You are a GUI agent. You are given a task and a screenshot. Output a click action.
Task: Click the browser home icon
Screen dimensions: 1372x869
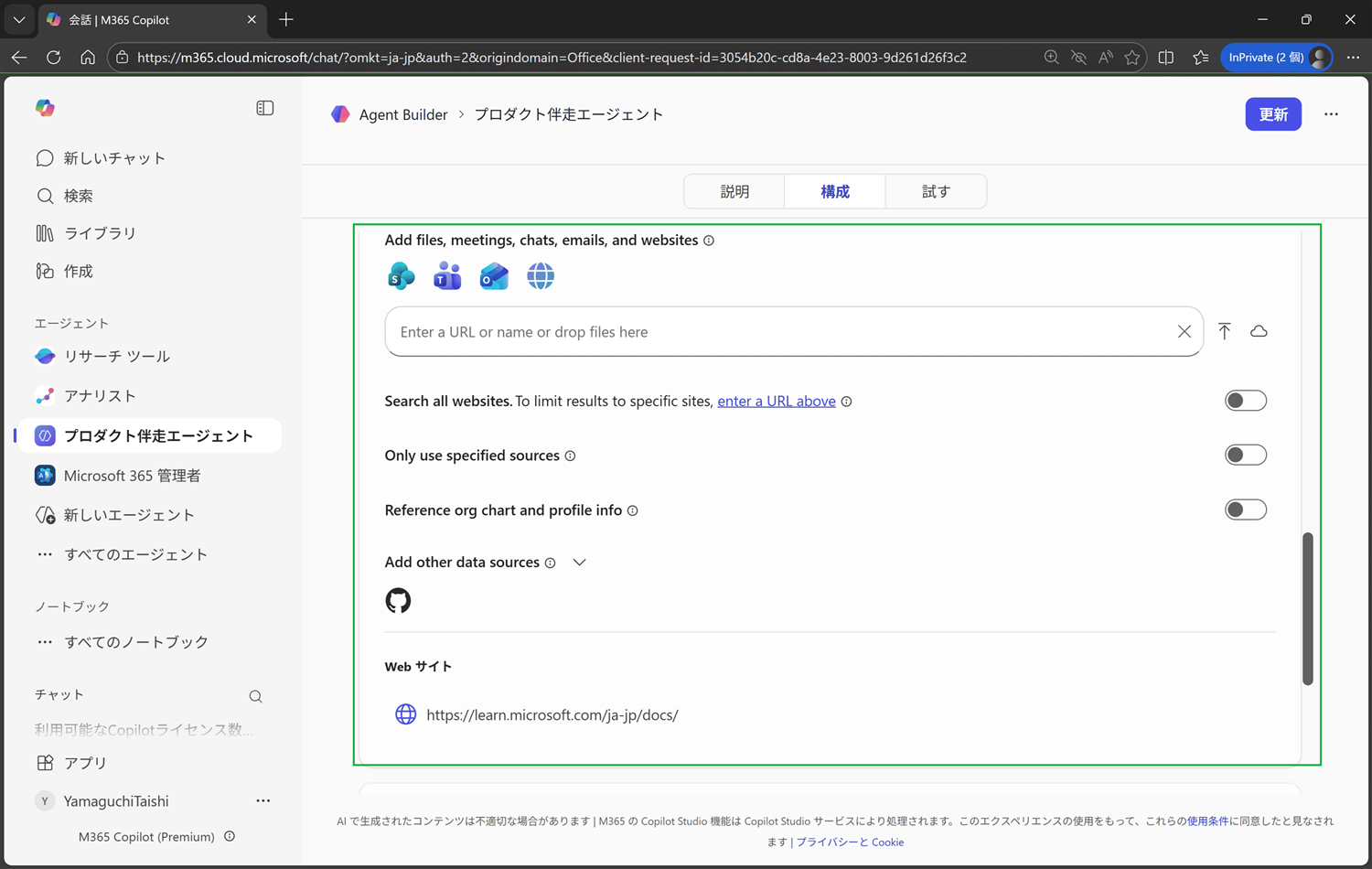[x=88, y=57]
